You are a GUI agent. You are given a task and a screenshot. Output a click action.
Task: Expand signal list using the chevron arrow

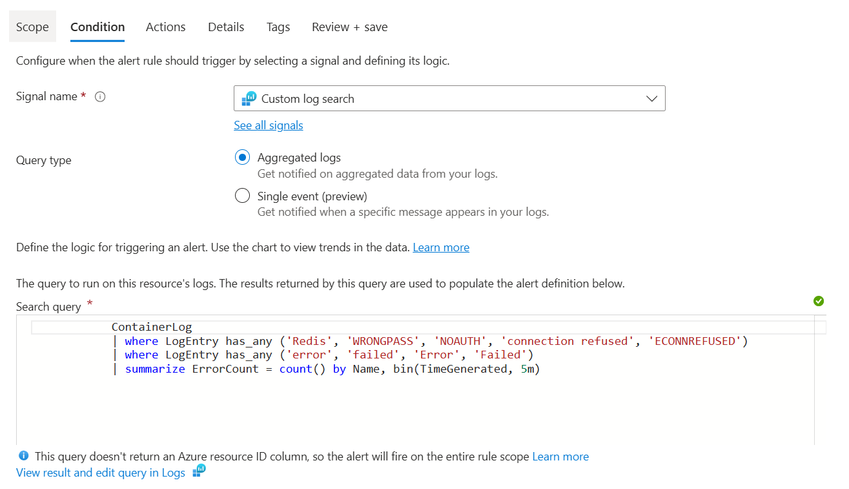pyautogui.click(x=651, y=99)
